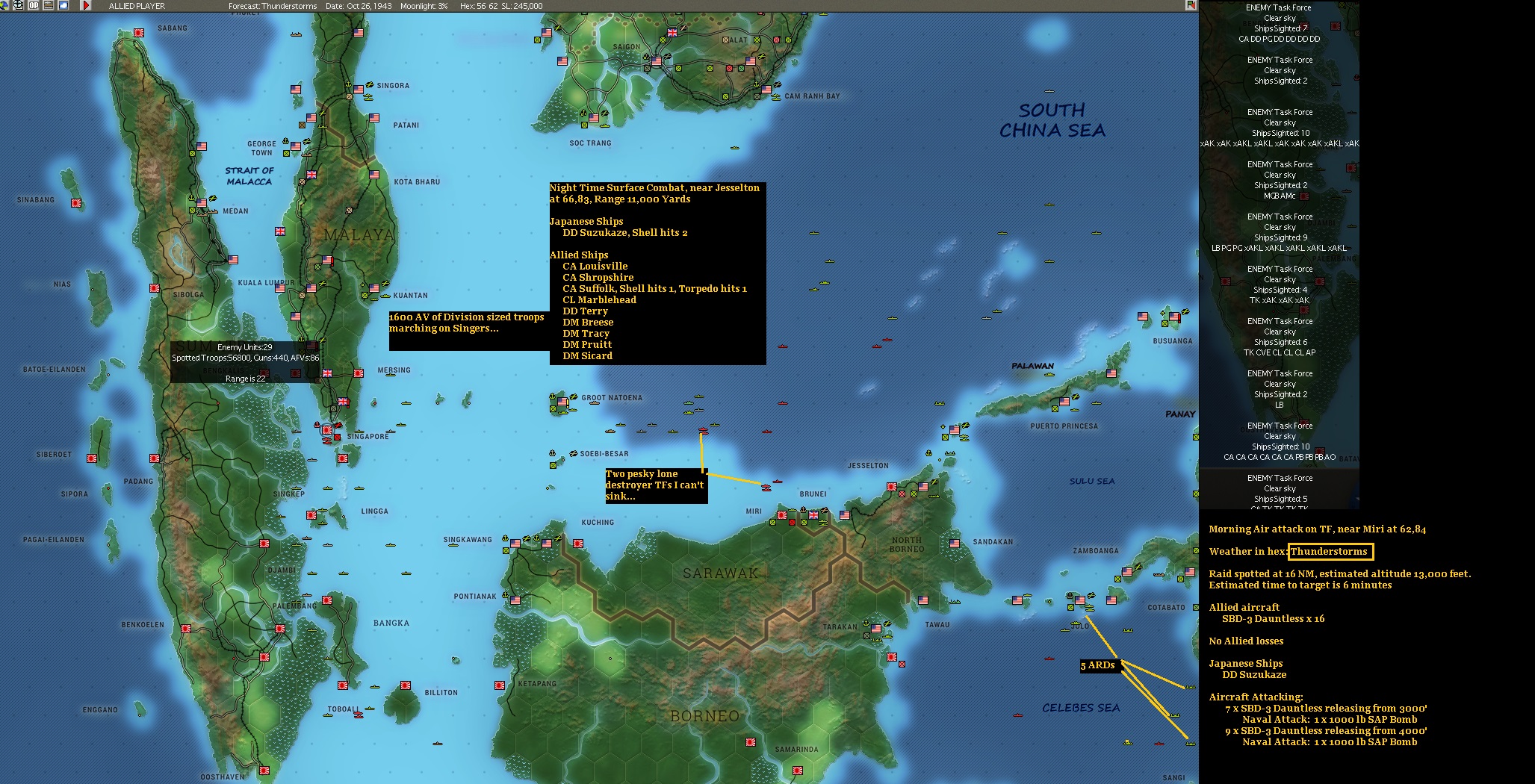Select the enemy task force listing 'TK CVE CL CL CL AP'
This screenshot has width=1535, height=784.
(x=1280, y=337)
